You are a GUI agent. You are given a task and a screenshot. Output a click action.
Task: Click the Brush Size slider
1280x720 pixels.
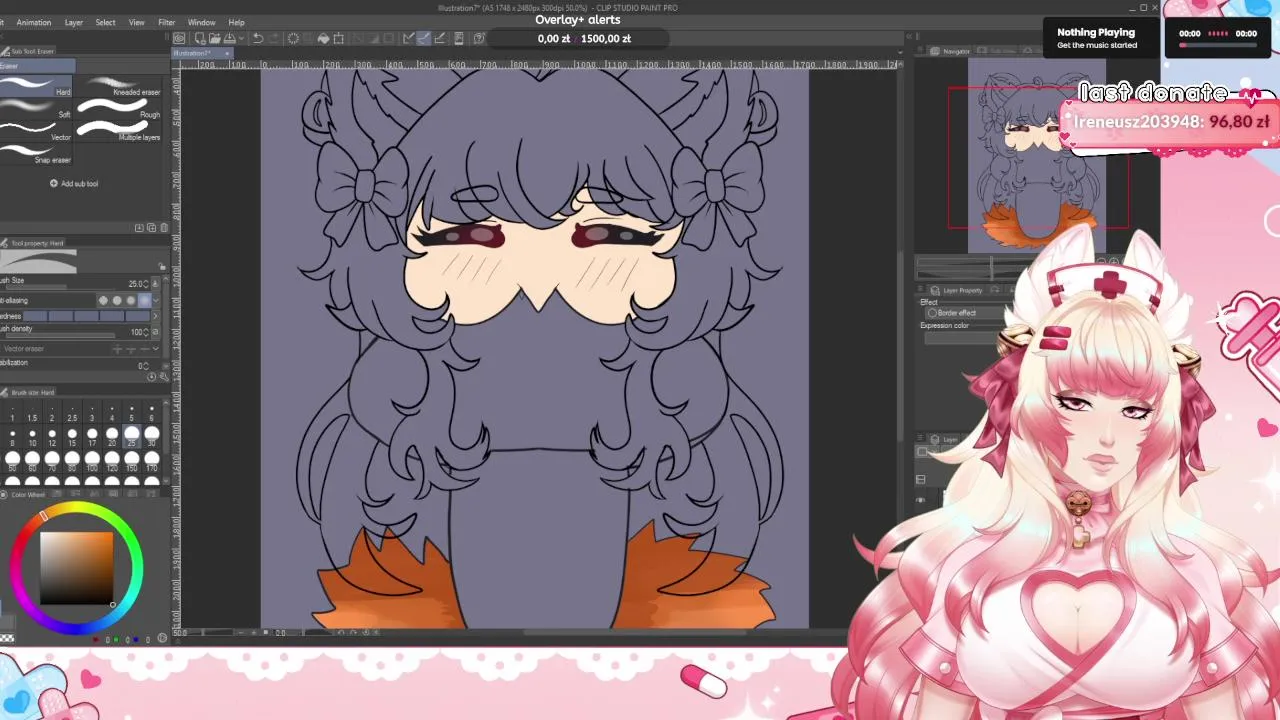pyautogui.click(x=60, y=288)
